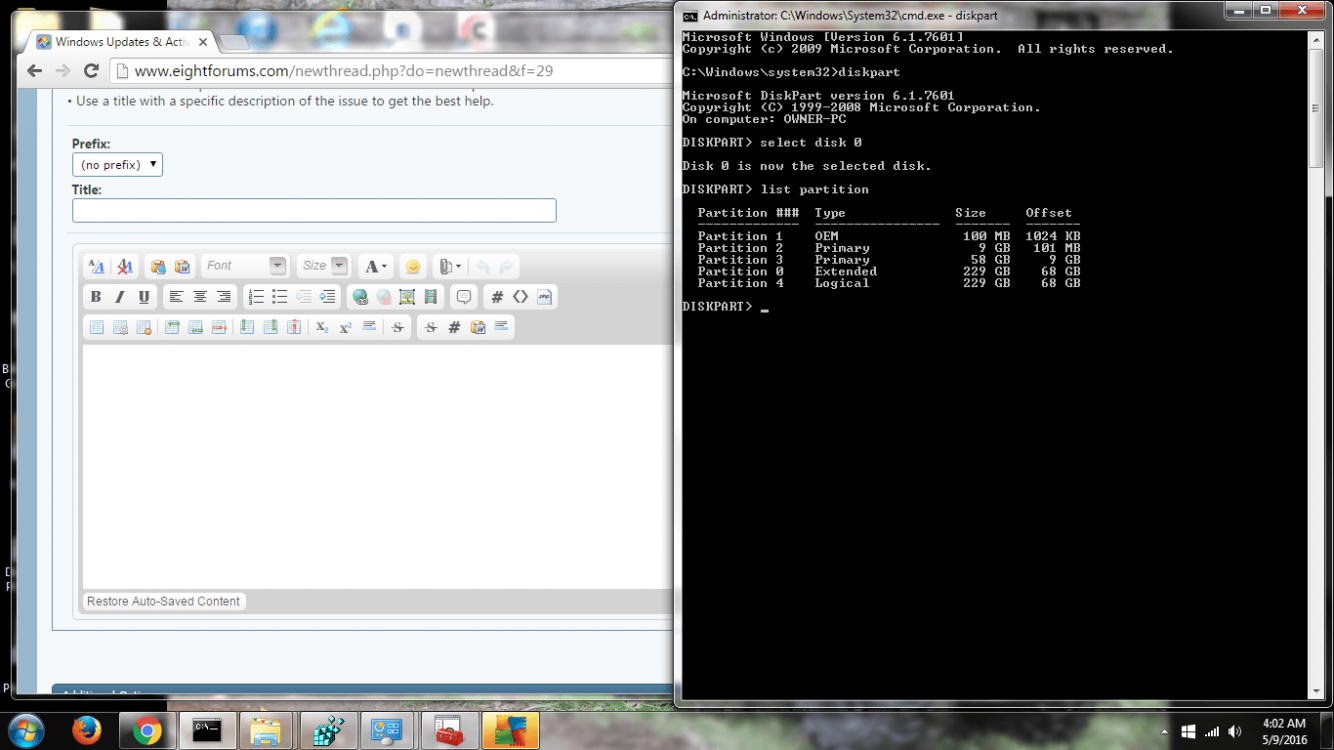This screenshot has height=750, width=1334.
Task: Click inside the post message text area
Action: click(377, 467)
